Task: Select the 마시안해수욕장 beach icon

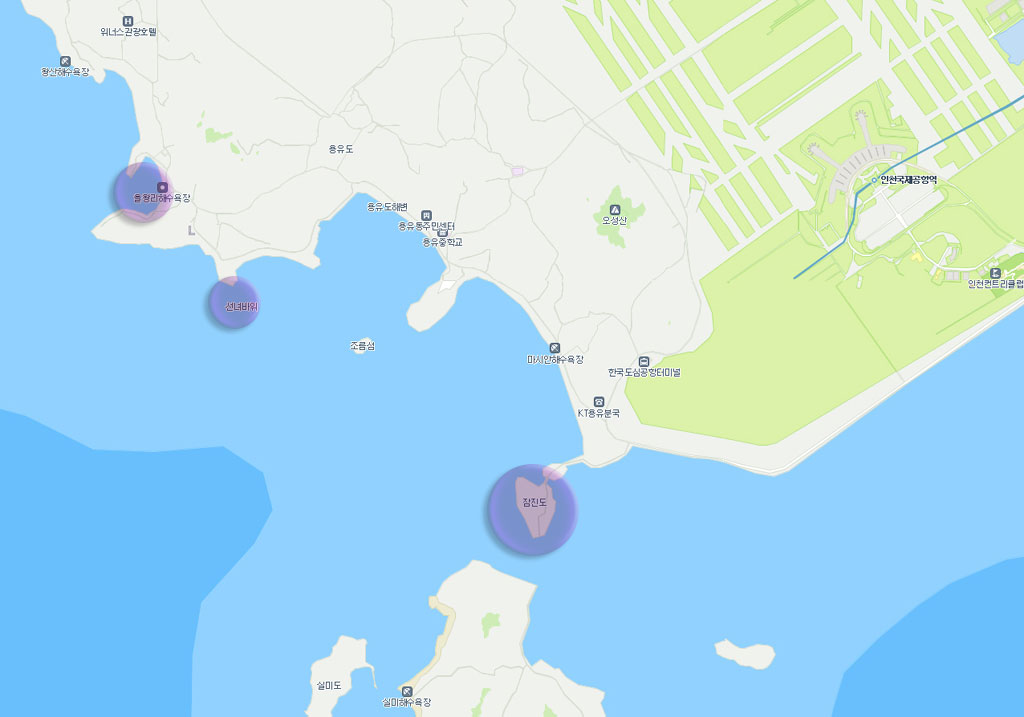Action: point(554,348)
